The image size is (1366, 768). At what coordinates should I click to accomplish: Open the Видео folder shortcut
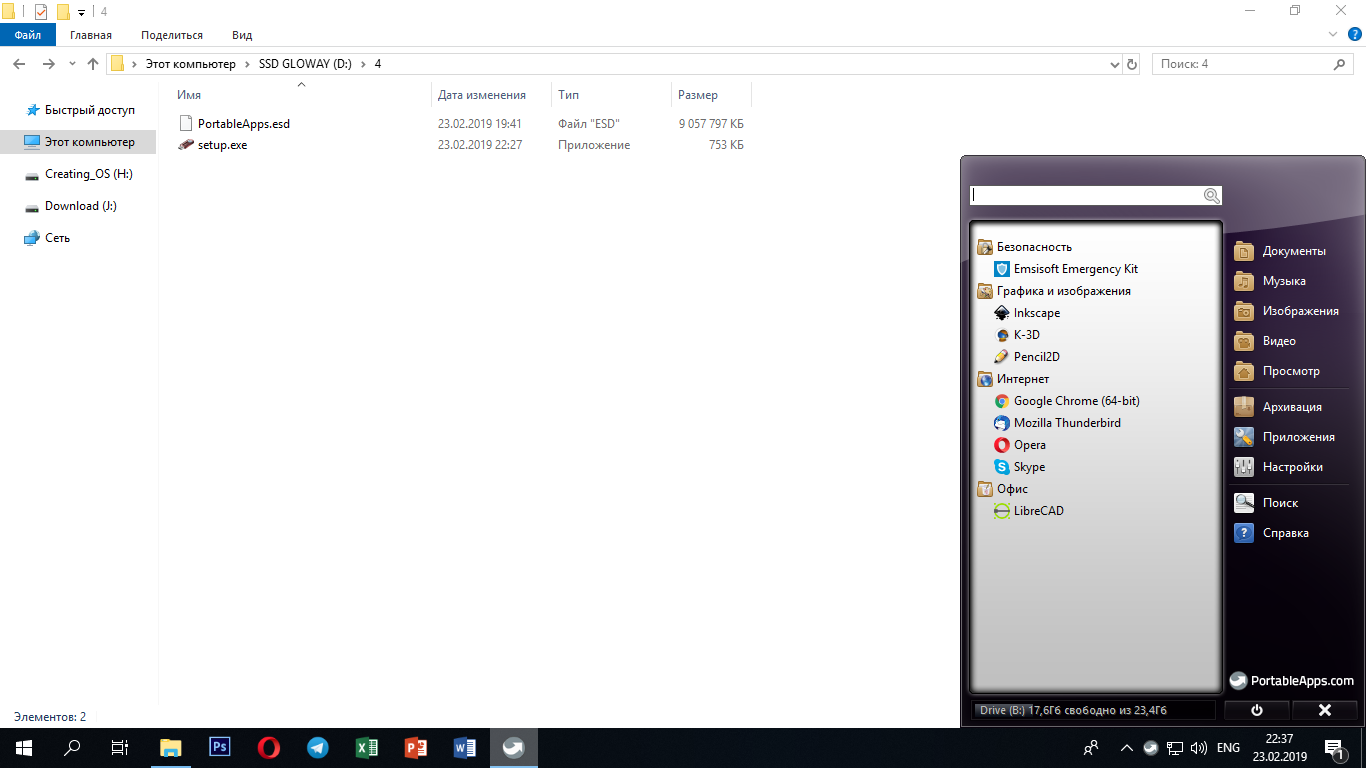[1265, 341]
